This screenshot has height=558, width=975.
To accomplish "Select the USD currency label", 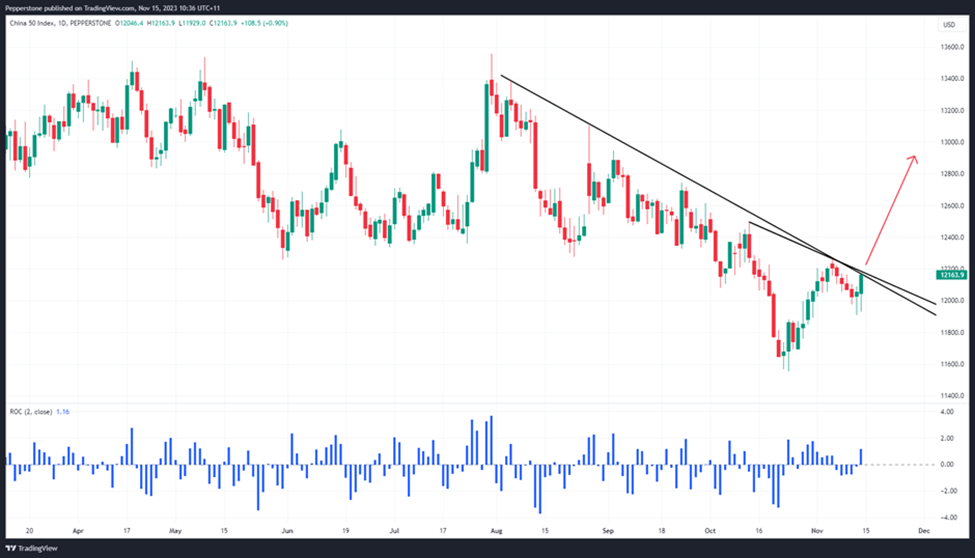I will 951,25.
